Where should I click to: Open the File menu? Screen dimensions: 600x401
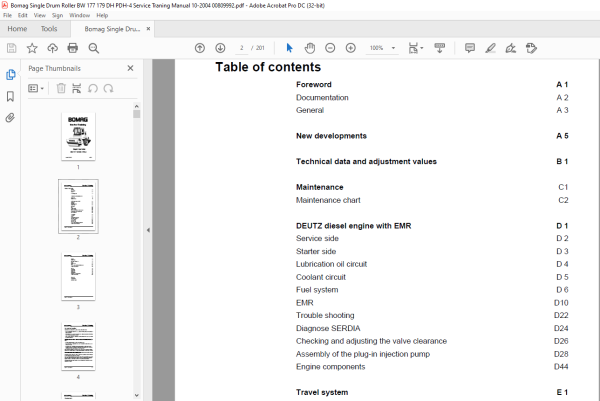(8, 15)
